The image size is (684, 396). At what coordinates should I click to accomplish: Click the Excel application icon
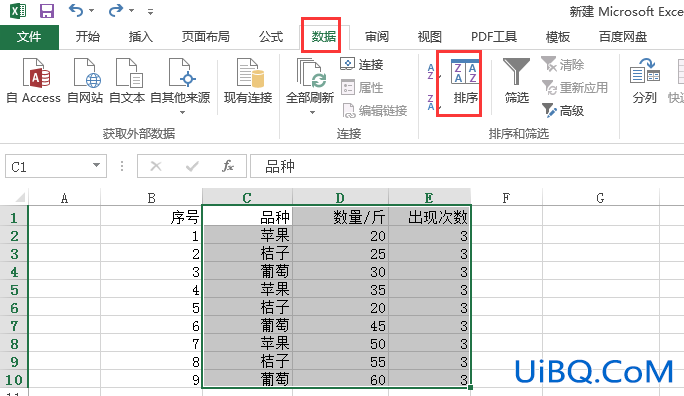(17, 10)
